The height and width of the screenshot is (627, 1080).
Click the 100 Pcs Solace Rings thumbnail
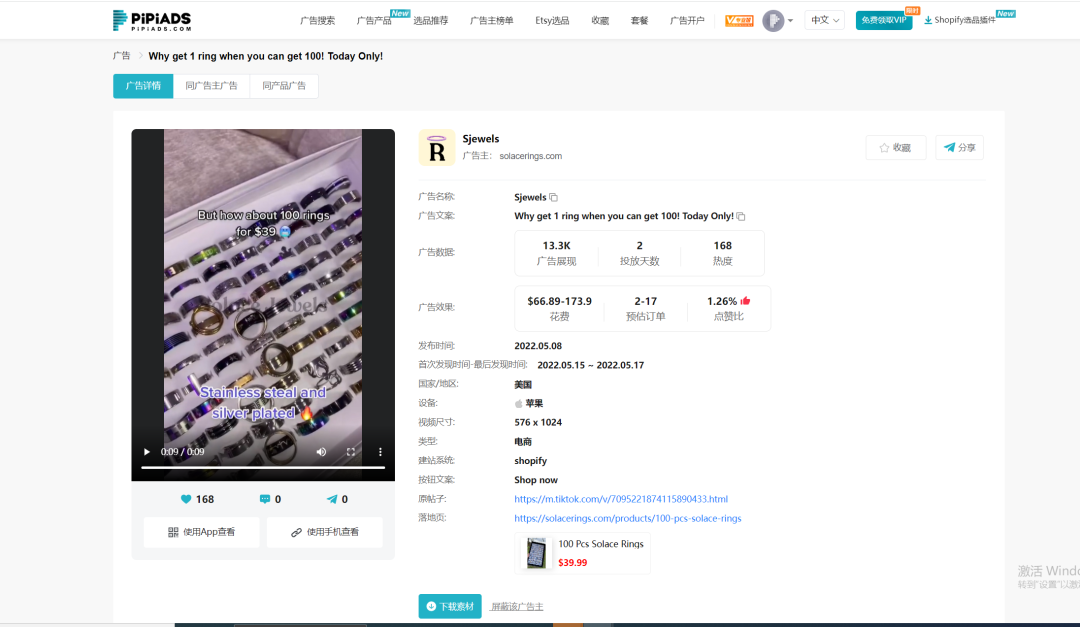(x=536, y=553)
